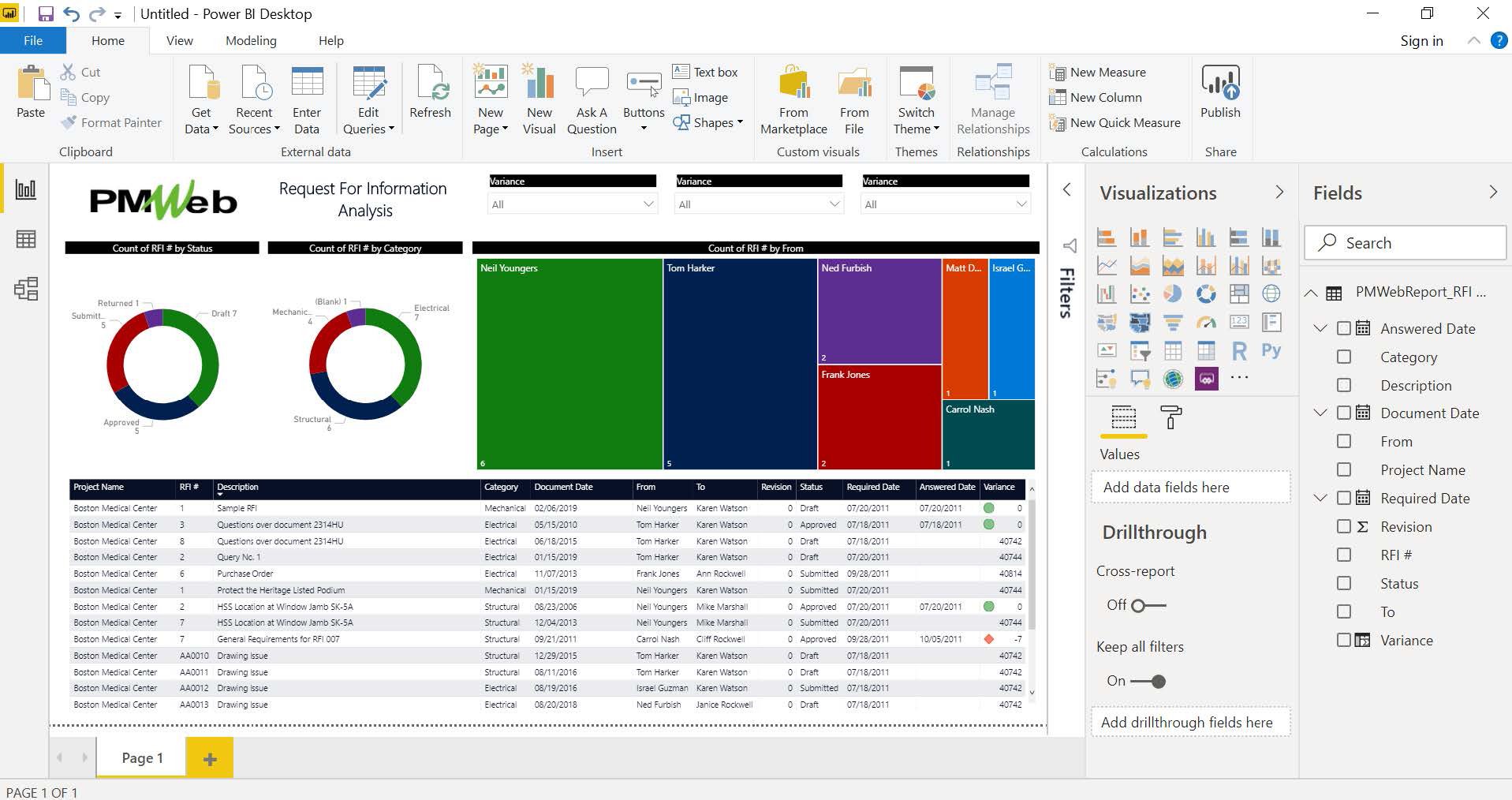Select the scatter chart visualization
1512x800 pixels.
pyautogui.click(x=1140, y=293)
